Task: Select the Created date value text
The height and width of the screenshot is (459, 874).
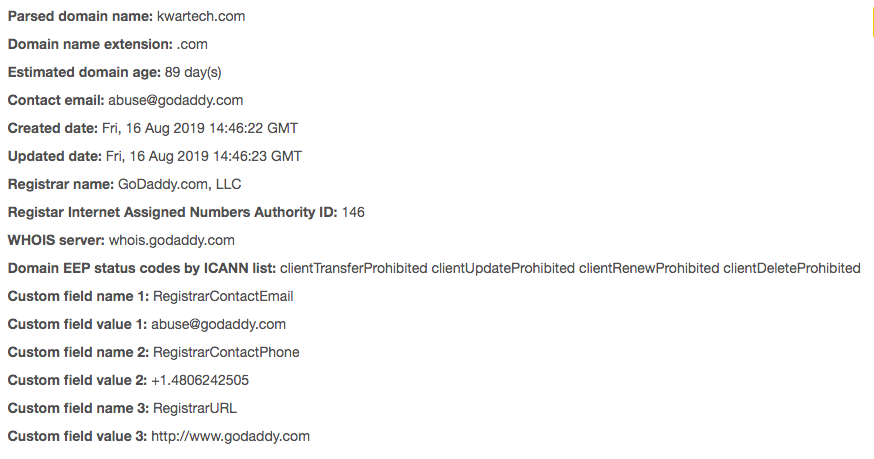Action: [200, 128]
